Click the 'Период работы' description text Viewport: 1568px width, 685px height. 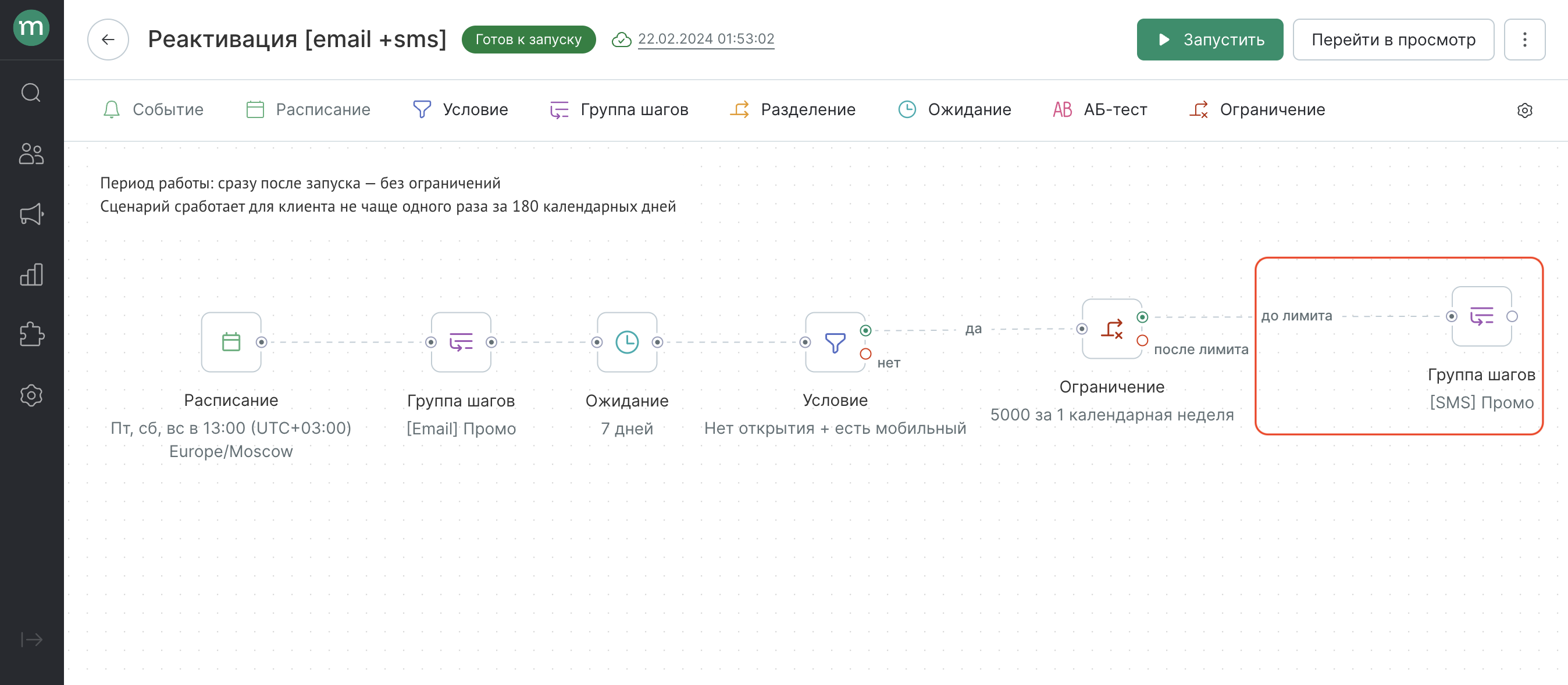point(300,183)
